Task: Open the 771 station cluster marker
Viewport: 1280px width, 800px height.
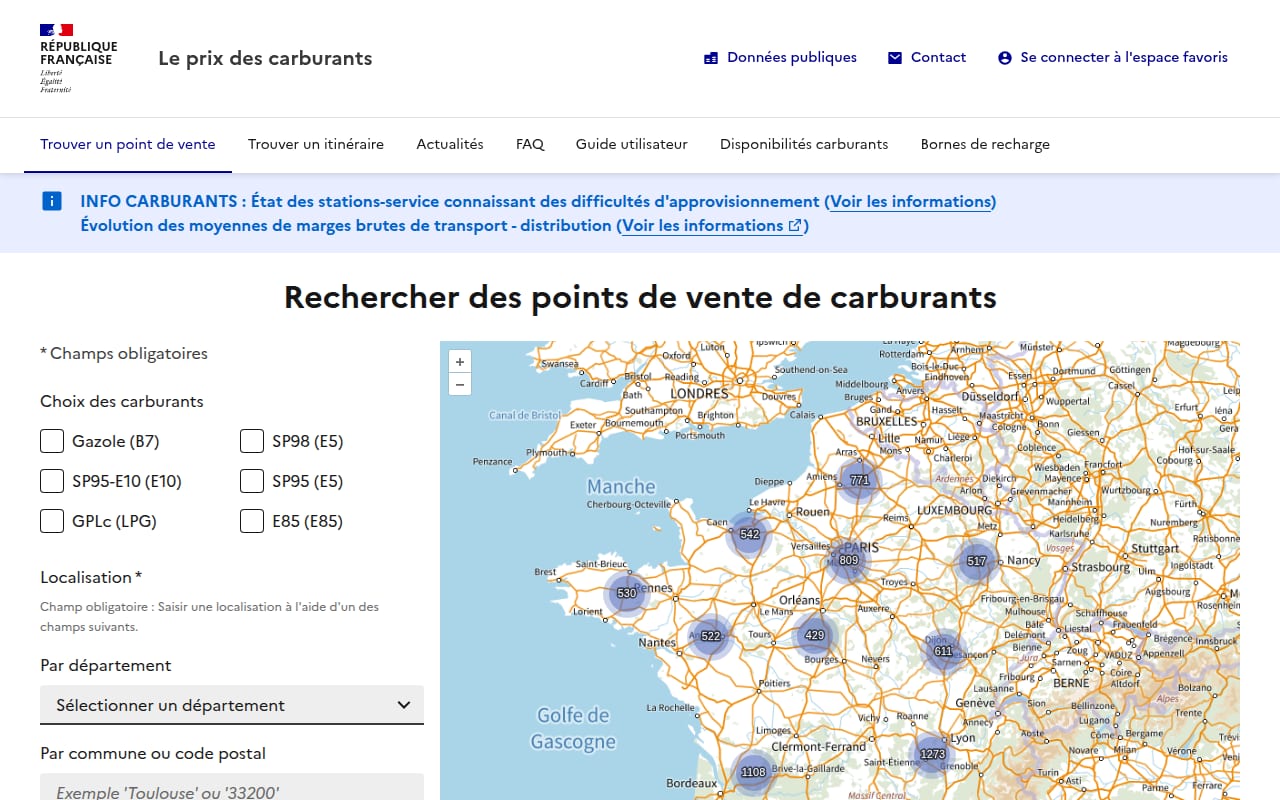Action: [859, 480]
